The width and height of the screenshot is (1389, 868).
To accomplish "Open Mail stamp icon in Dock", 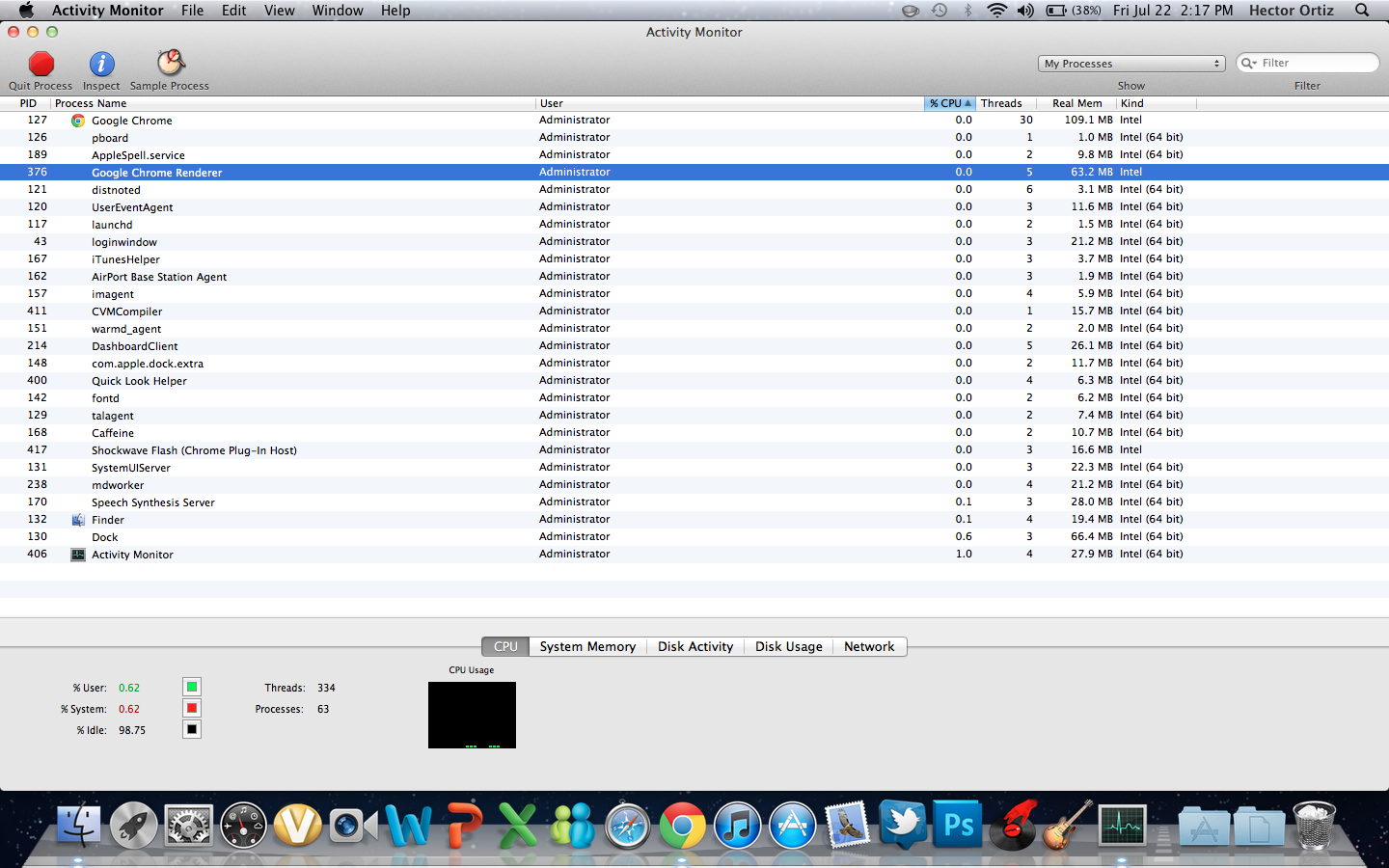I will coord(848,827).
